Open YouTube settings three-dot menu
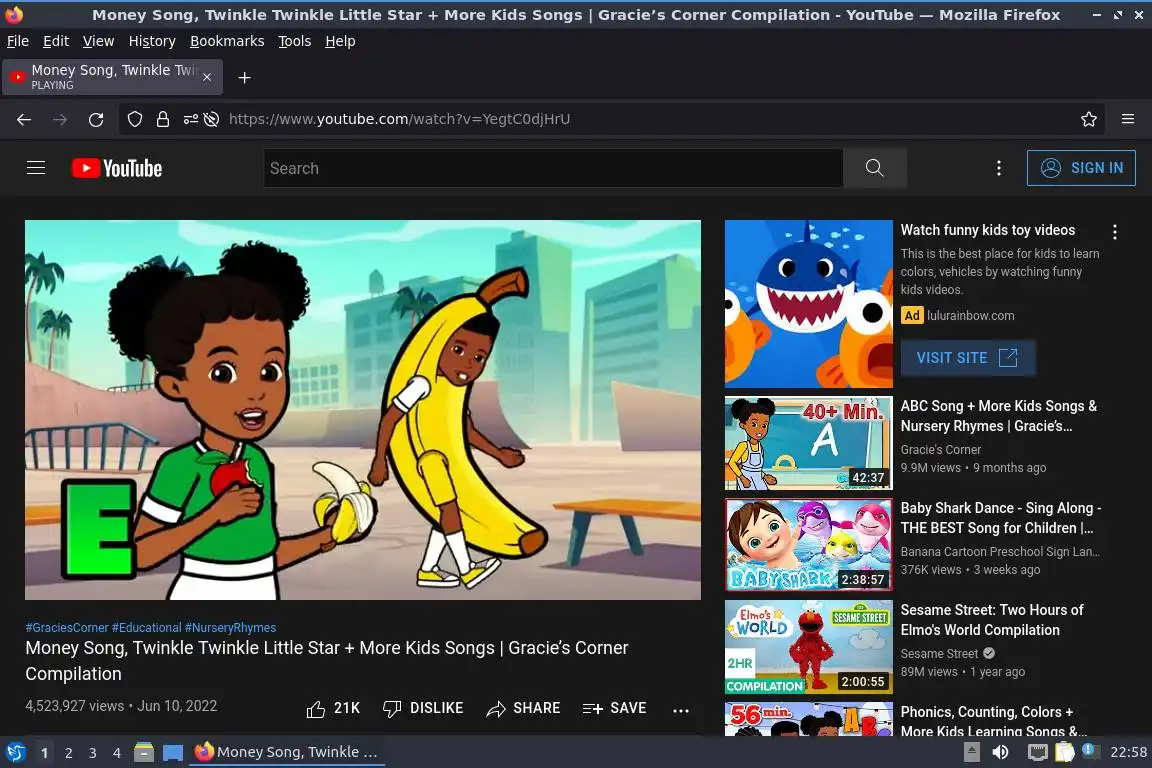This screenshot has width=1152, height=768. coord(998,168)
